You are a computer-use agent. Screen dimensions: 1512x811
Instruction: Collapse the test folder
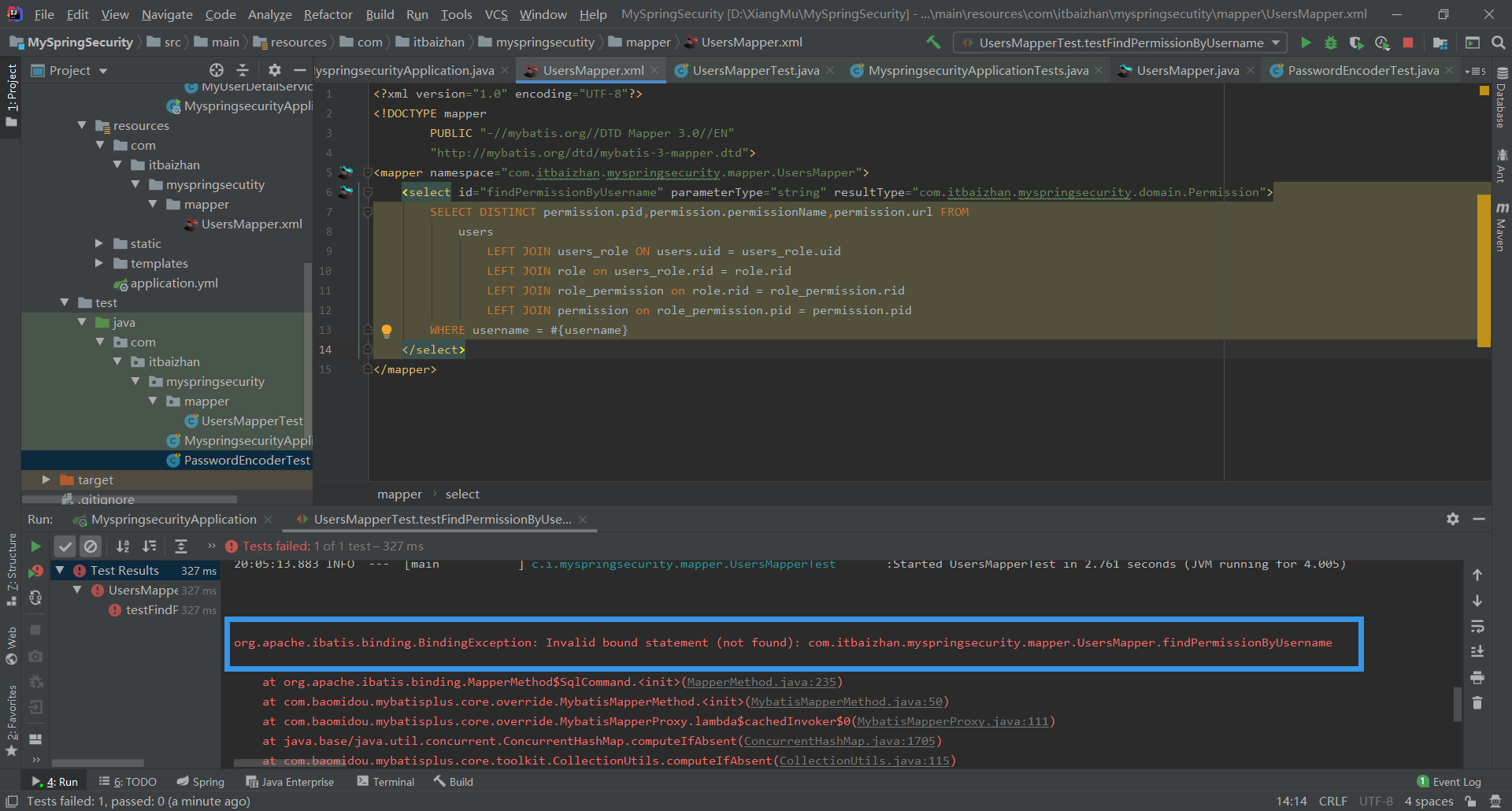65,302
